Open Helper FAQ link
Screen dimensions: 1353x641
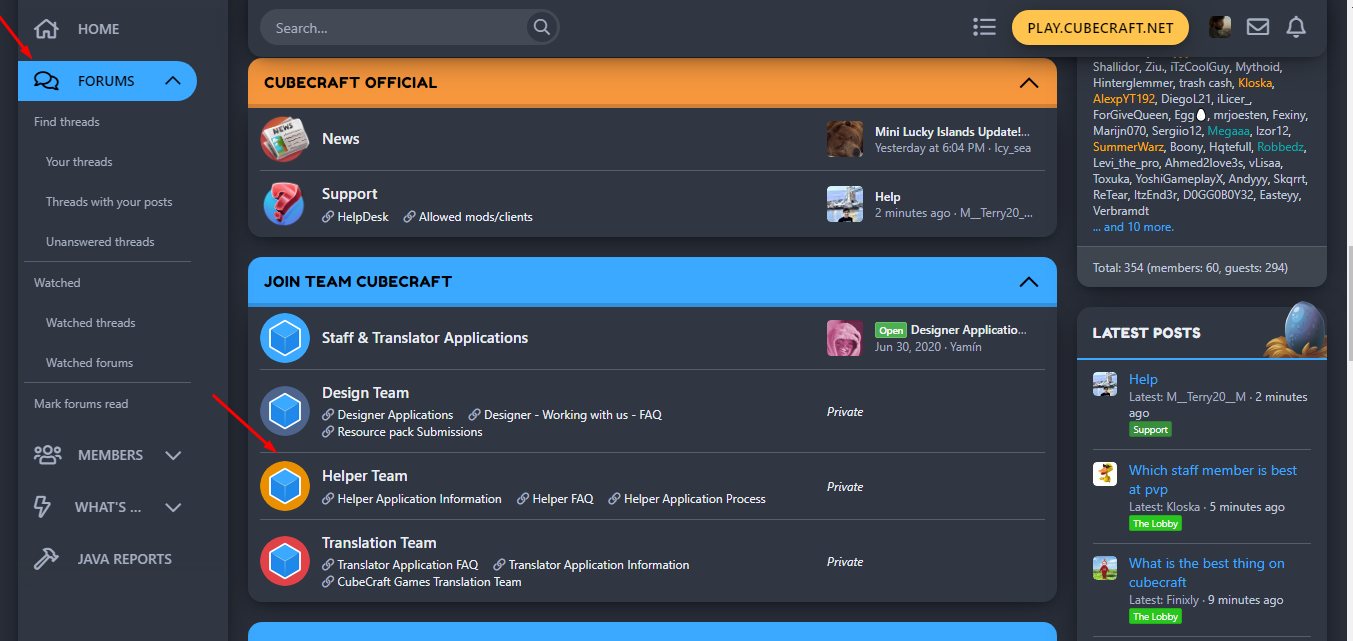coord(563,499)
